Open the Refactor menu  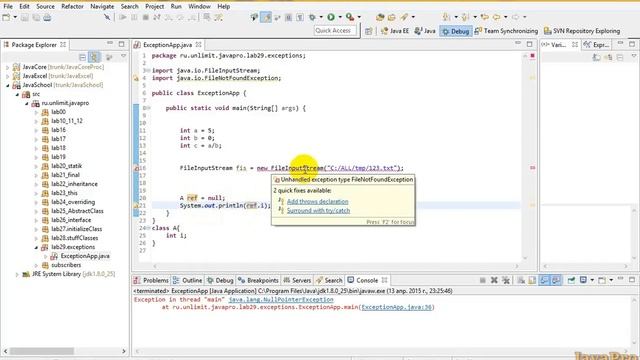[x=72, y=6]
